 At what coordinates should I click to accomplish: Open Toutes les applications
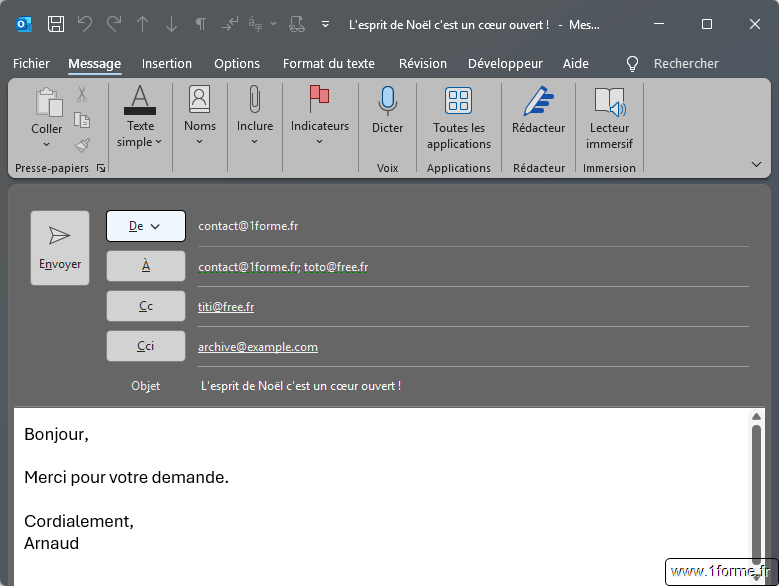459,118
